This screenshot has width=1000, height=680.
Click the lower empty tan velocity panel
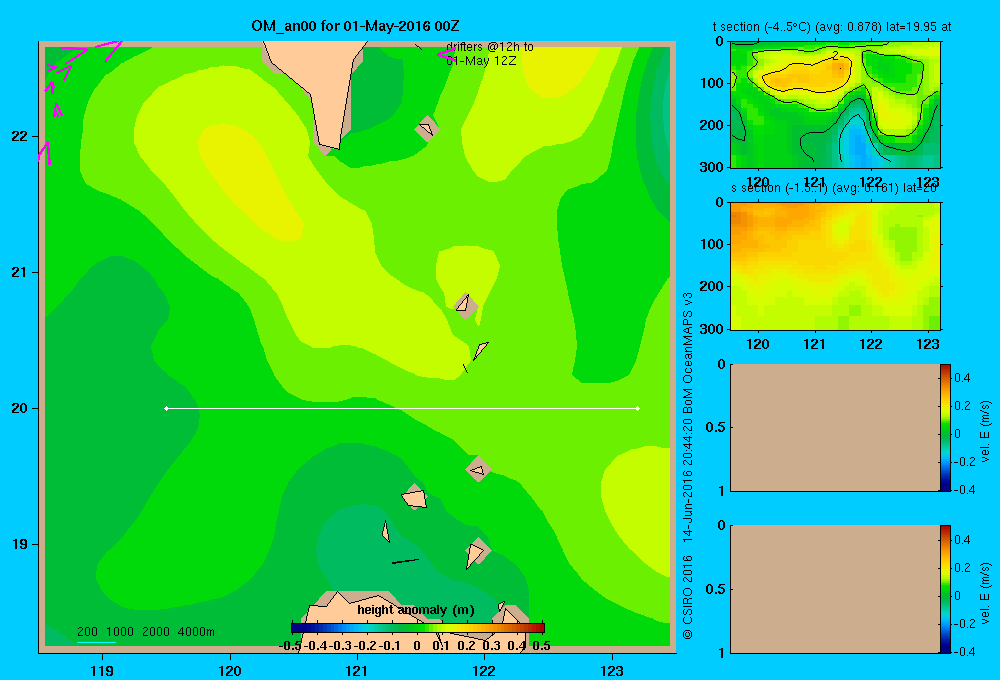[835, 589]
